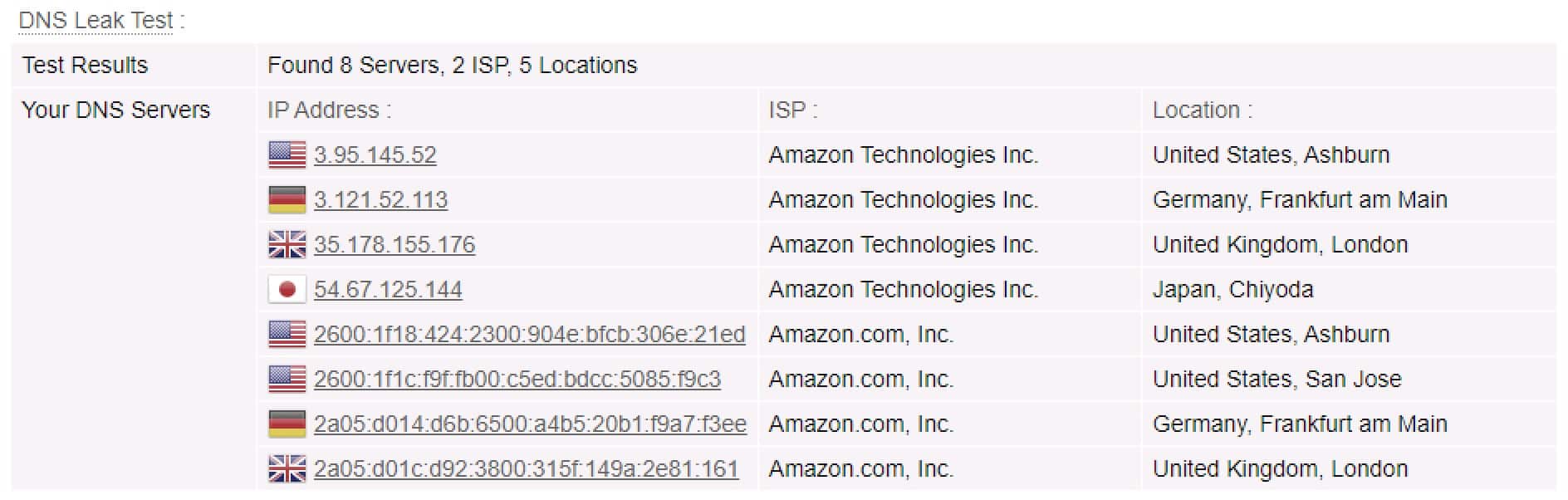Open IP address link 3.95.145.52
The height and width of the screenshot is (500, 1568).
coord(375,154)
